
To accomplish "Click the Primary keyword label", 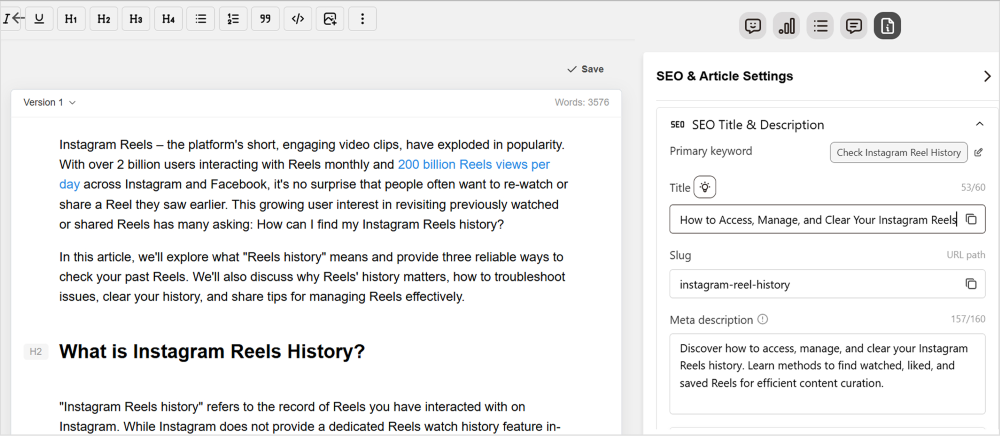I will coord(710,151).
